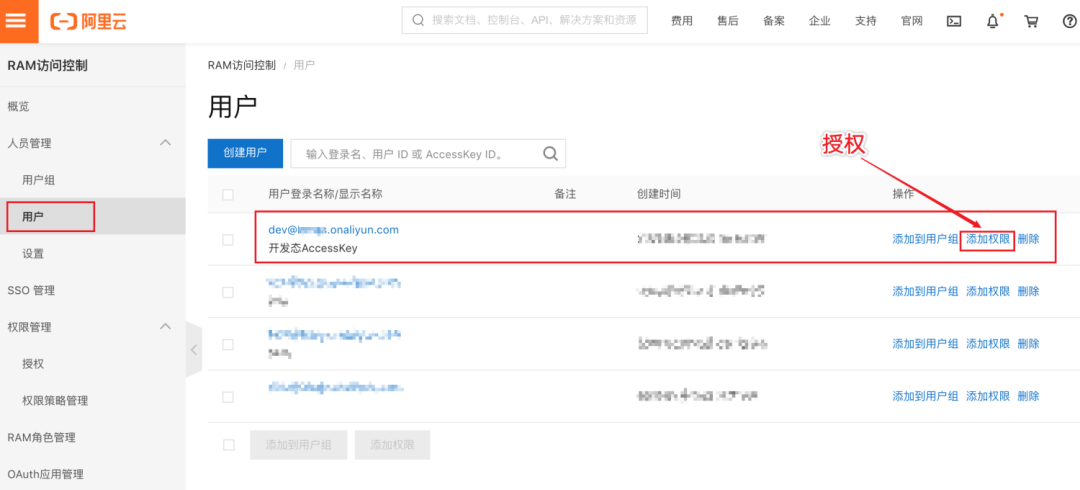Select 用户 in the sidebar
1080x490 pixels.
[32, 216]
